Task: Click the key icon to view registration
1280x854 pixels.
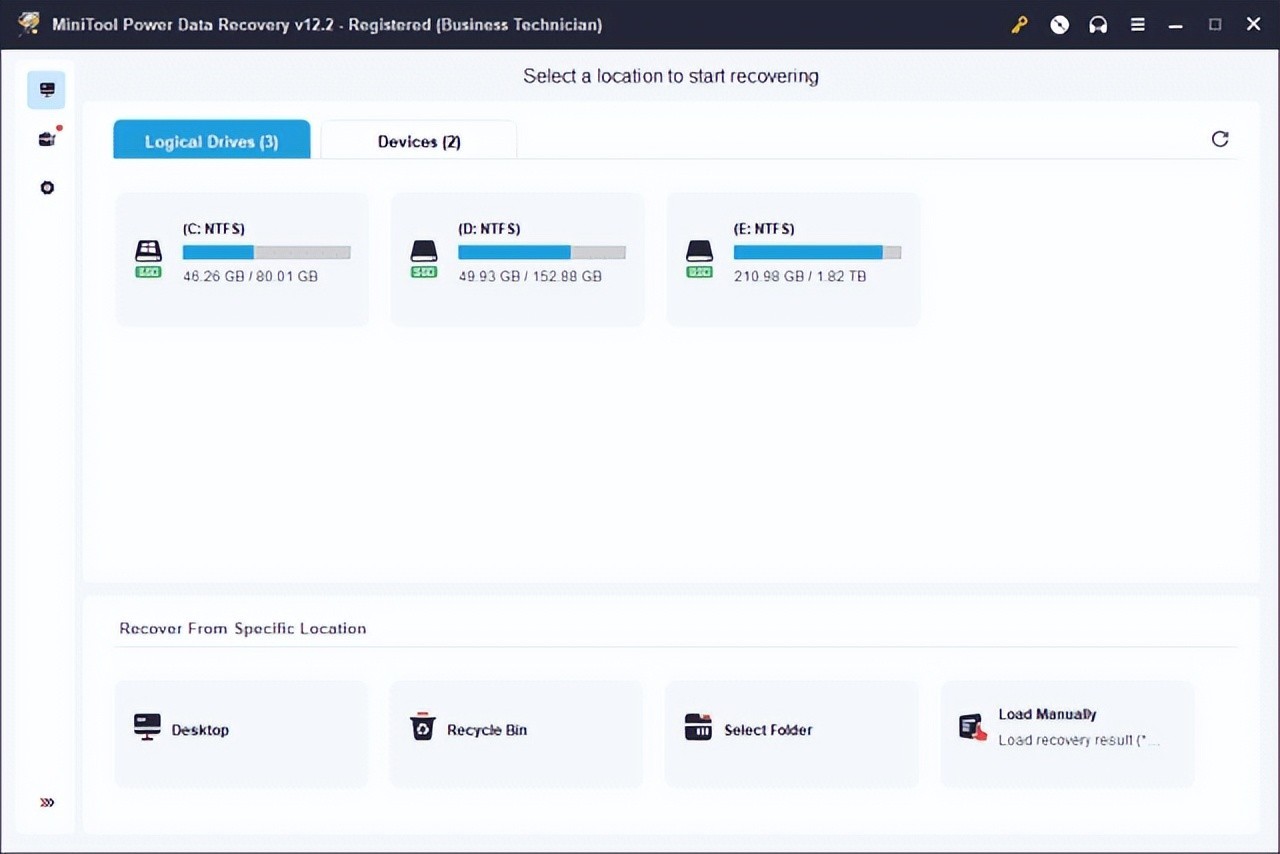Action: [x=1019, y=25]
